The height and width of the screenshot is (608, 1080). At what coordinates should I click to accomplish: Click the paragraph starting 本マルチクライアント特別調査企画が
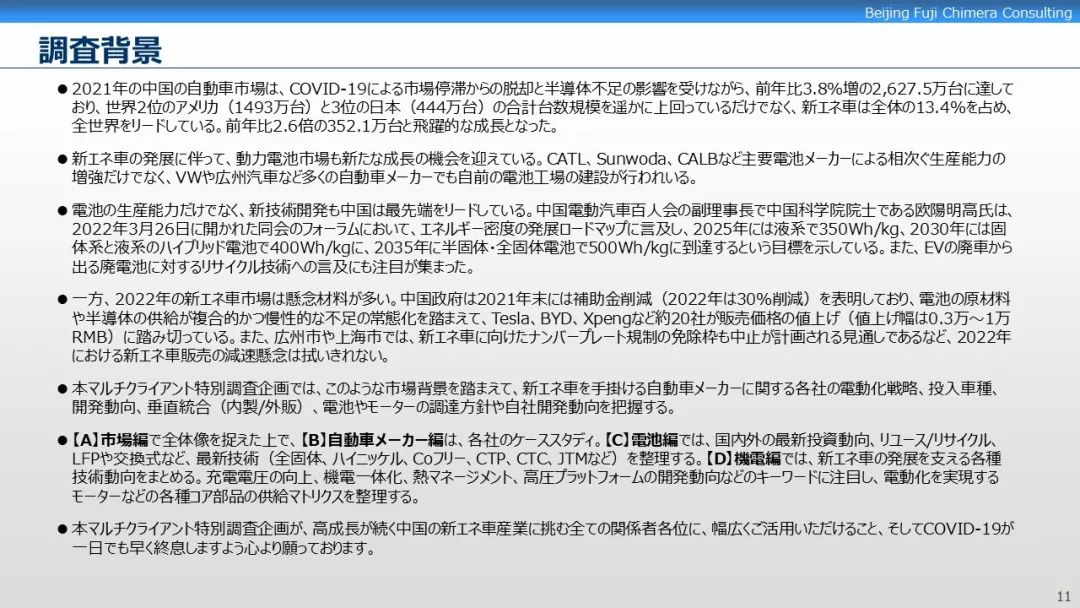543,538
